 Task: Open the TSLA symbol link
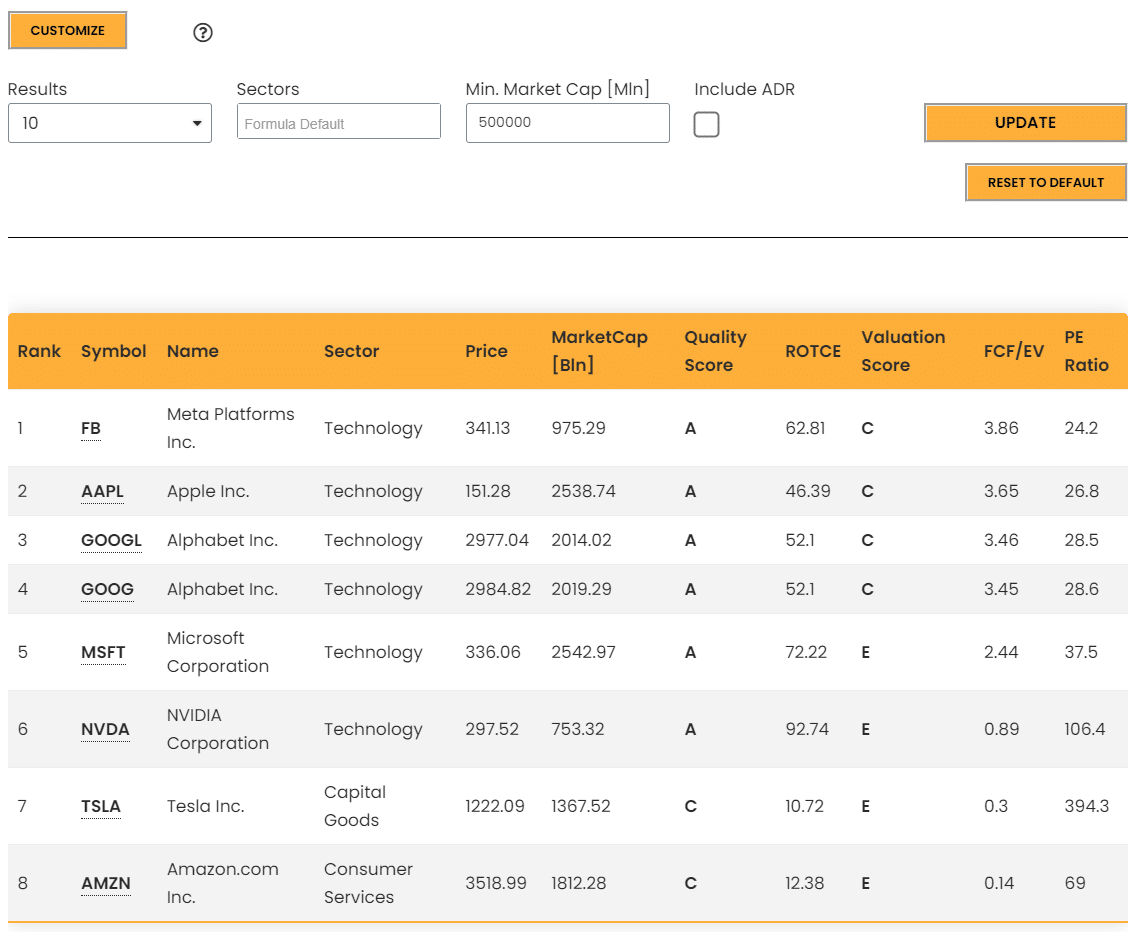[x=101, y=807]
